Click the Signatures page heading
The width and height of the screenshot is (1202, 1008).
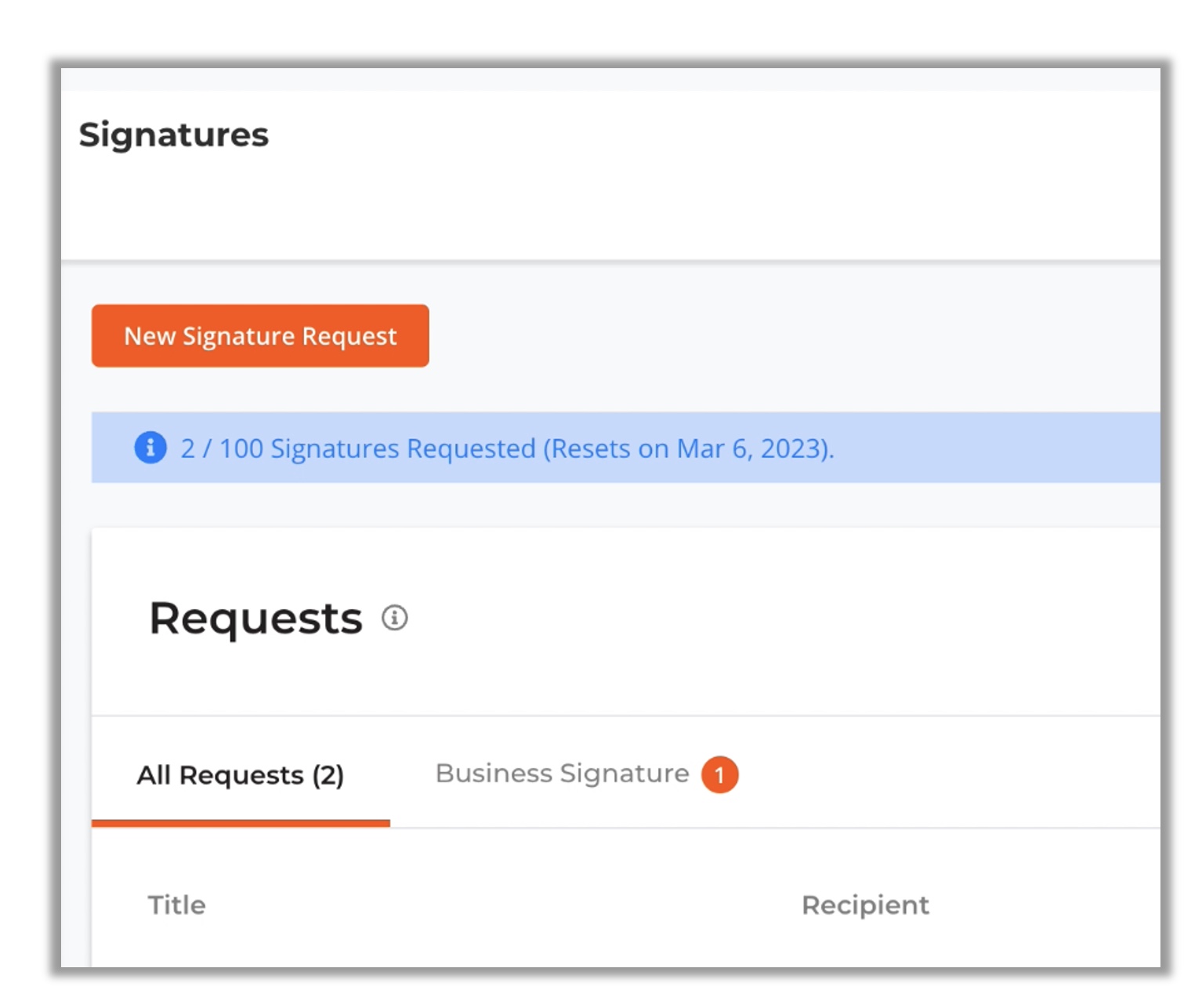(x=174, y=135)
